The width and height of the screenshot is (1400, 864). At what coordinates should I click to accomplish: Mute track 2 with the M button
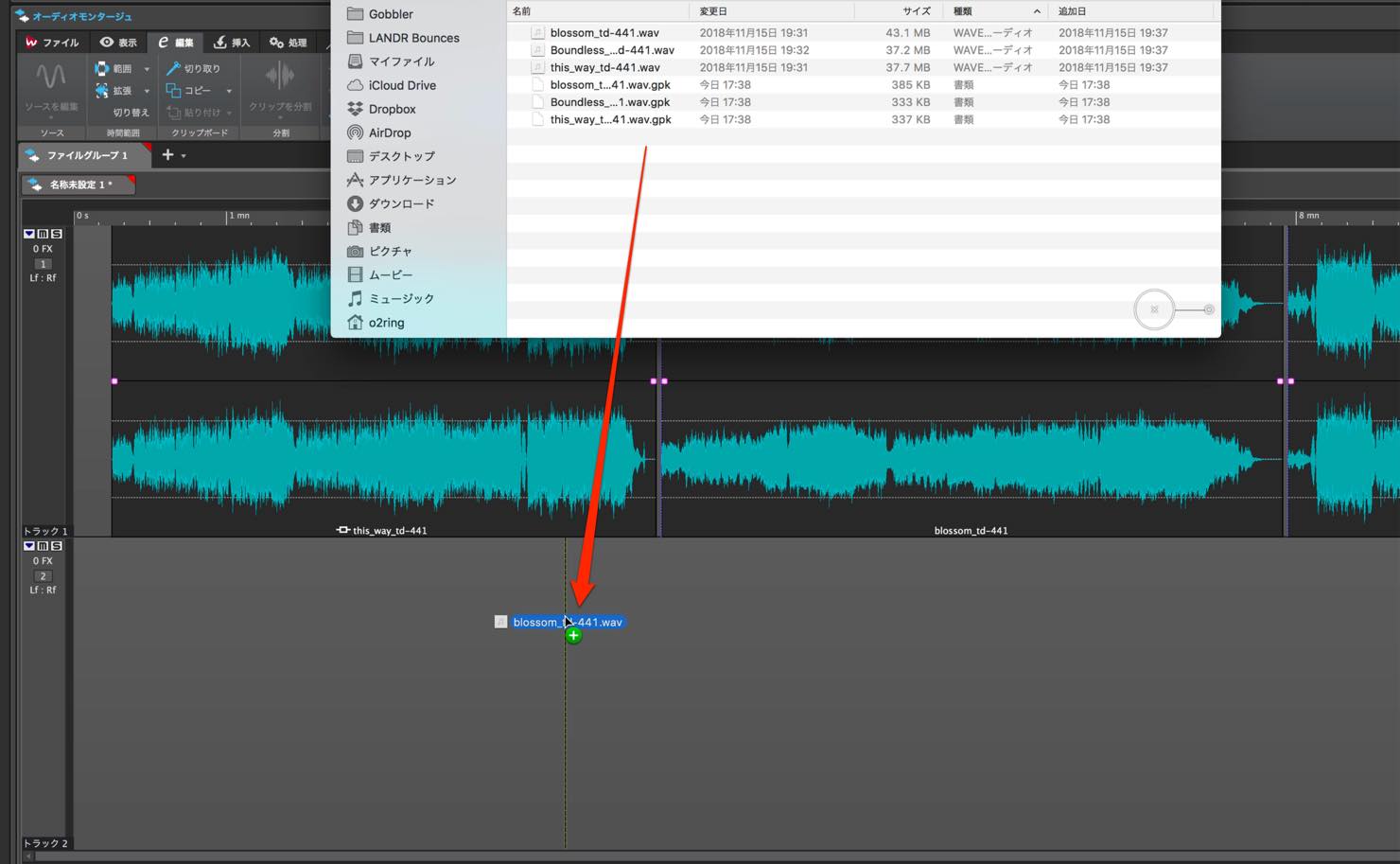tap(43, 546)
